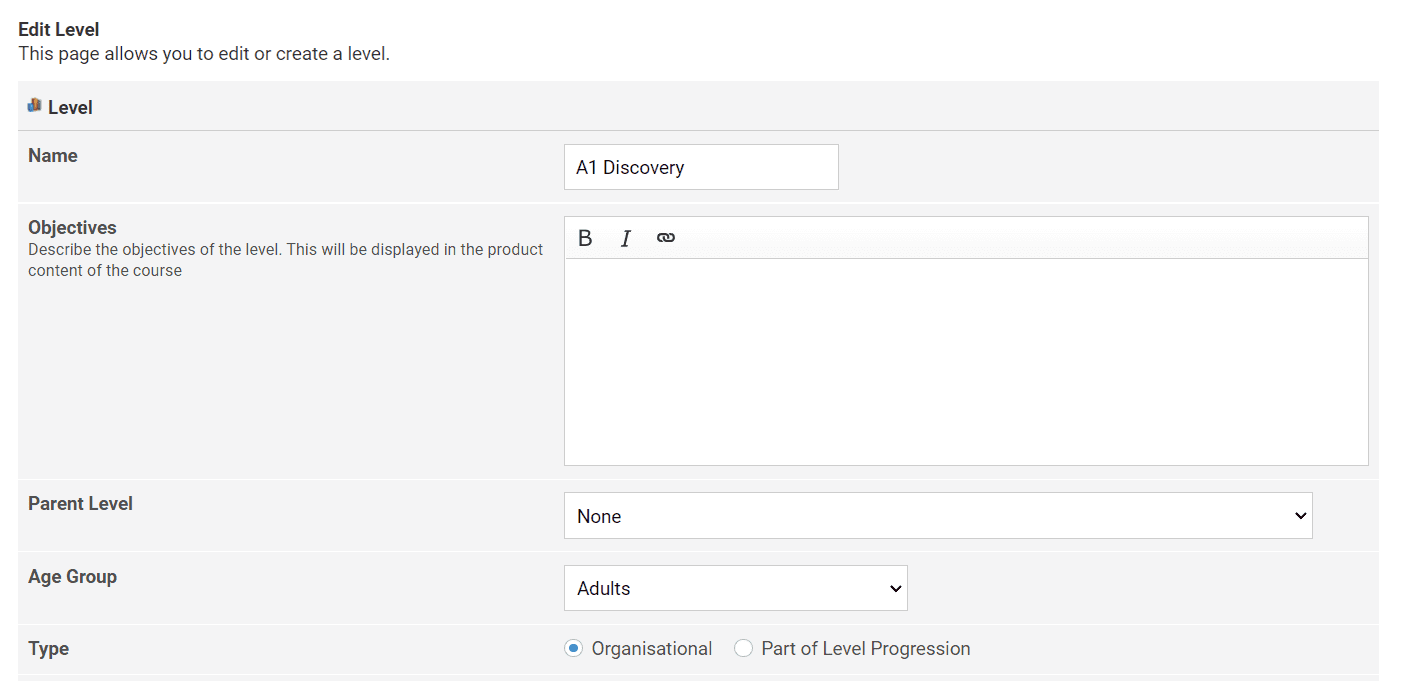
Task: Click the Age Group label
Action: (72, 577)
